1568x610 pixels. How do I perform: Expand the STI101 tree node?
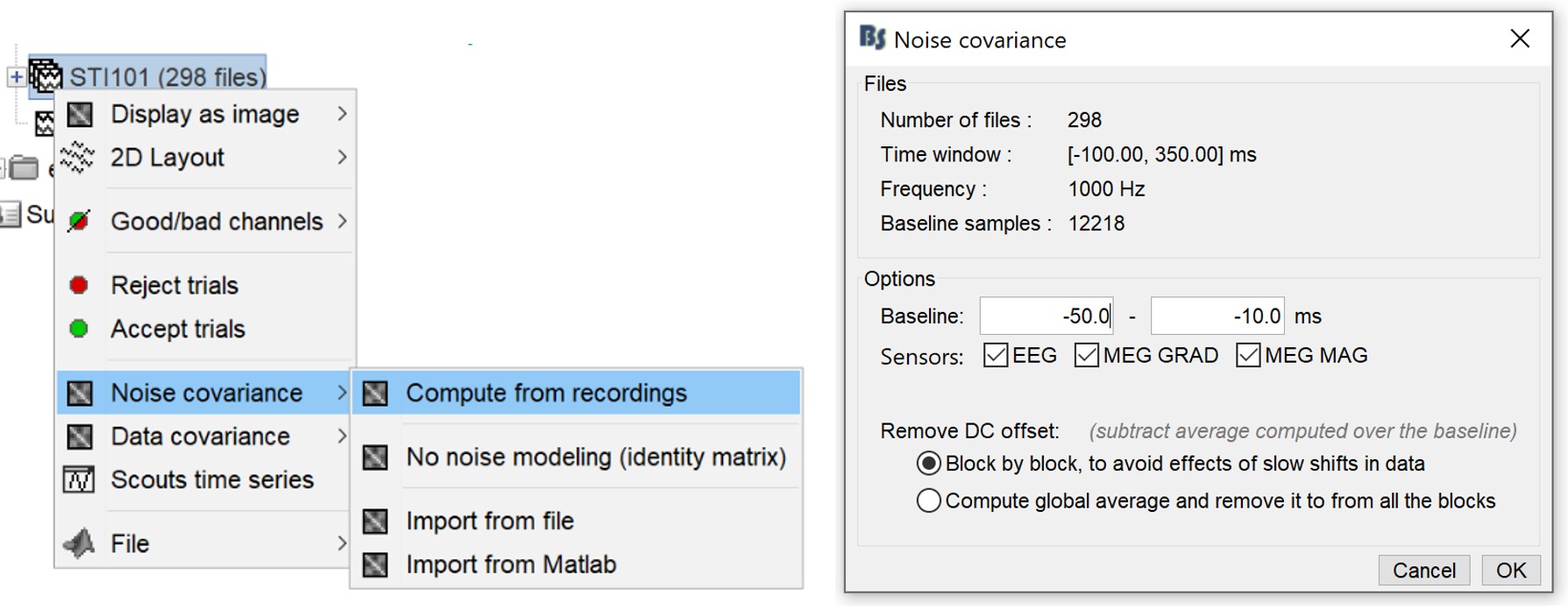16,77
